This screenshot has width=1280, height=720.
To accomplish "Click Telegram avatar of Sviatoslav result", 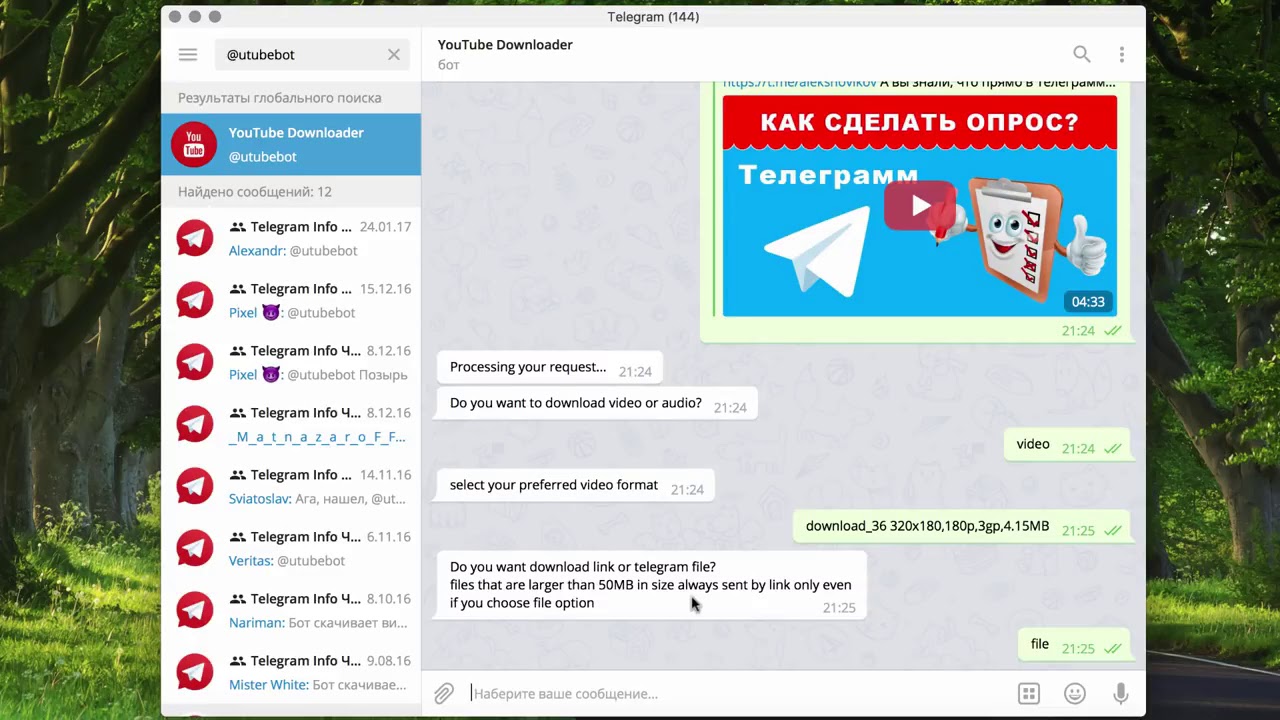I will (194, 486).
